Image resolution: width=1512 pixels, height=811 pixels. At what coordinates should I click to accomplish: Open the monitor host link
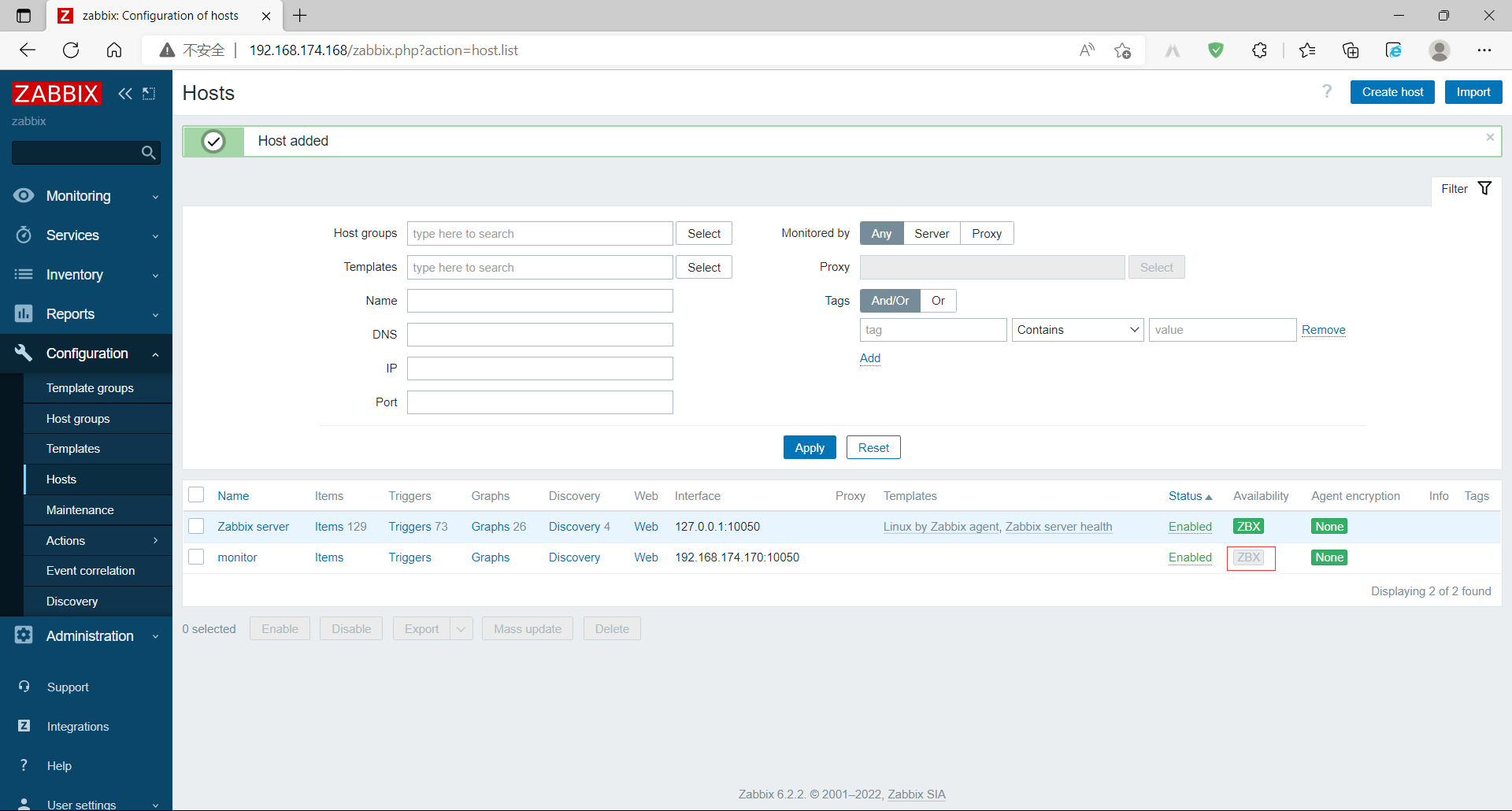(237, 557)
